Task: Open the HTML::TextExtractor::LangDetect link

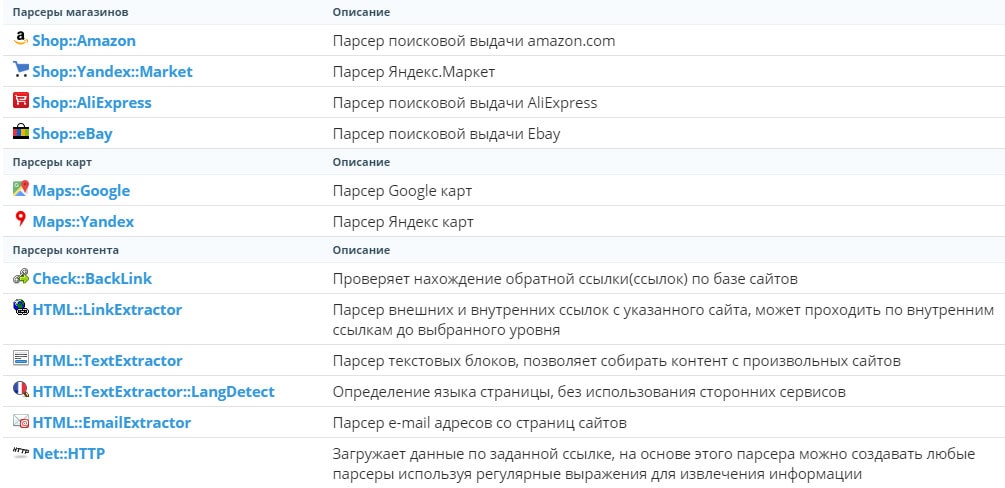Action: [153, 392]
